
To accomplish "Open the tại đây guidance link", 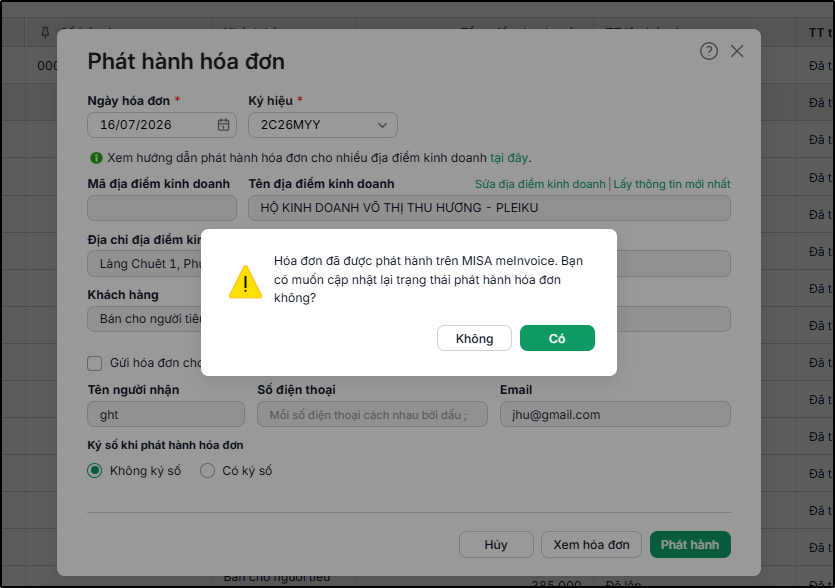I will click(509, 158).
